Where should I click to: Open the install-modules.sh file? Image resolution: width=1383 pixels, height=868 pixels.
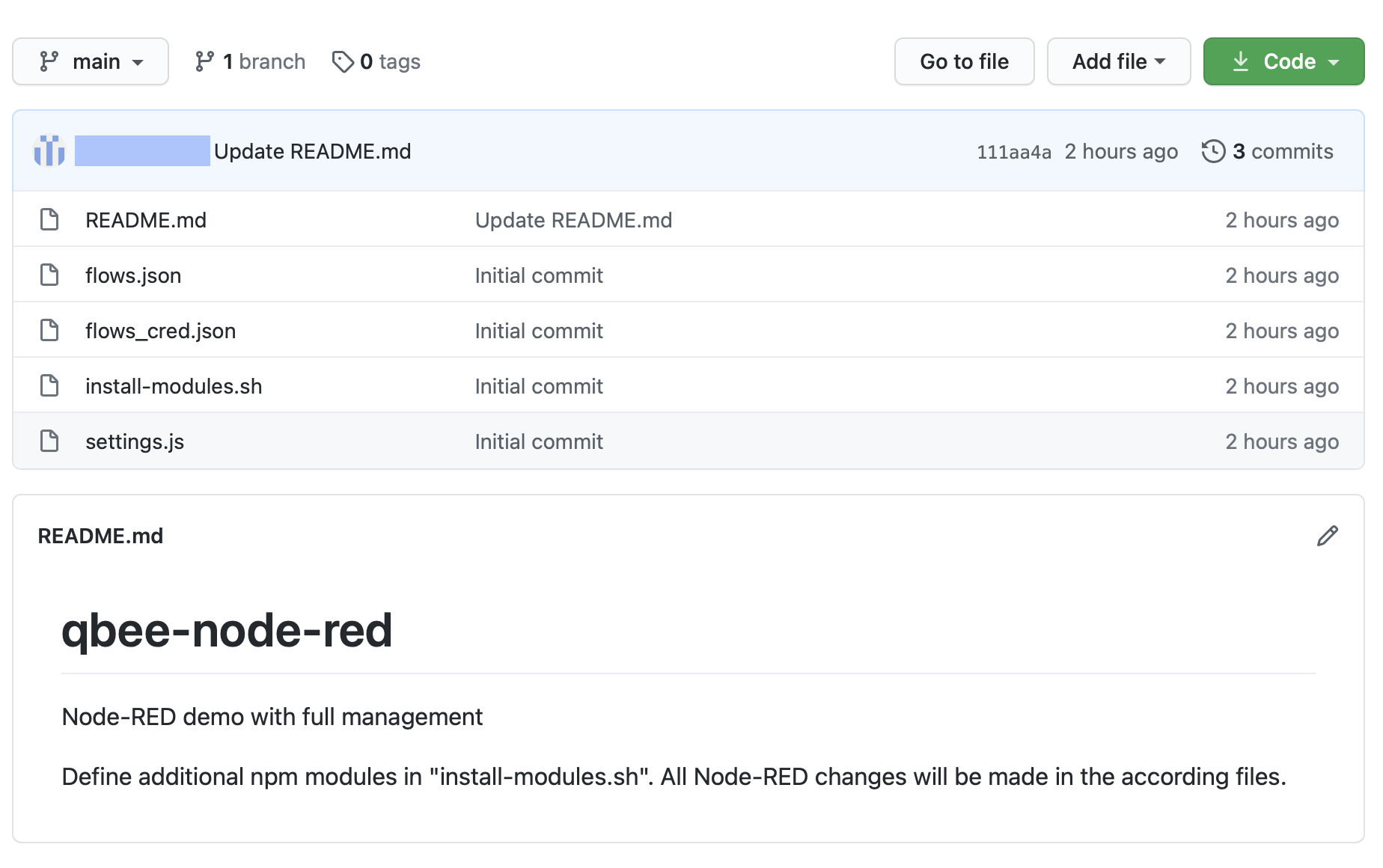(174, 386)
